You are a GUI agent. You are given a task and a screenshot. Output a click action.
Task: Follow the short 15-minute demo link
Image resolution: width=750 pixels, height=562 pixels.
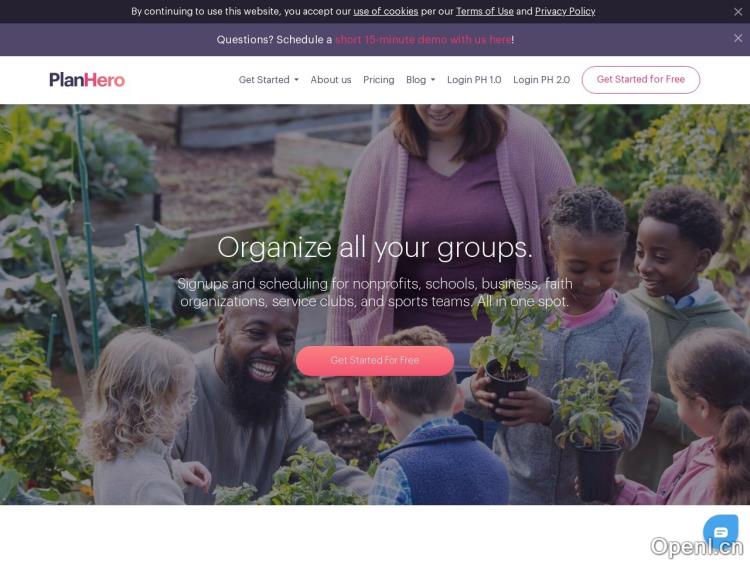click(x=423, y=40)
